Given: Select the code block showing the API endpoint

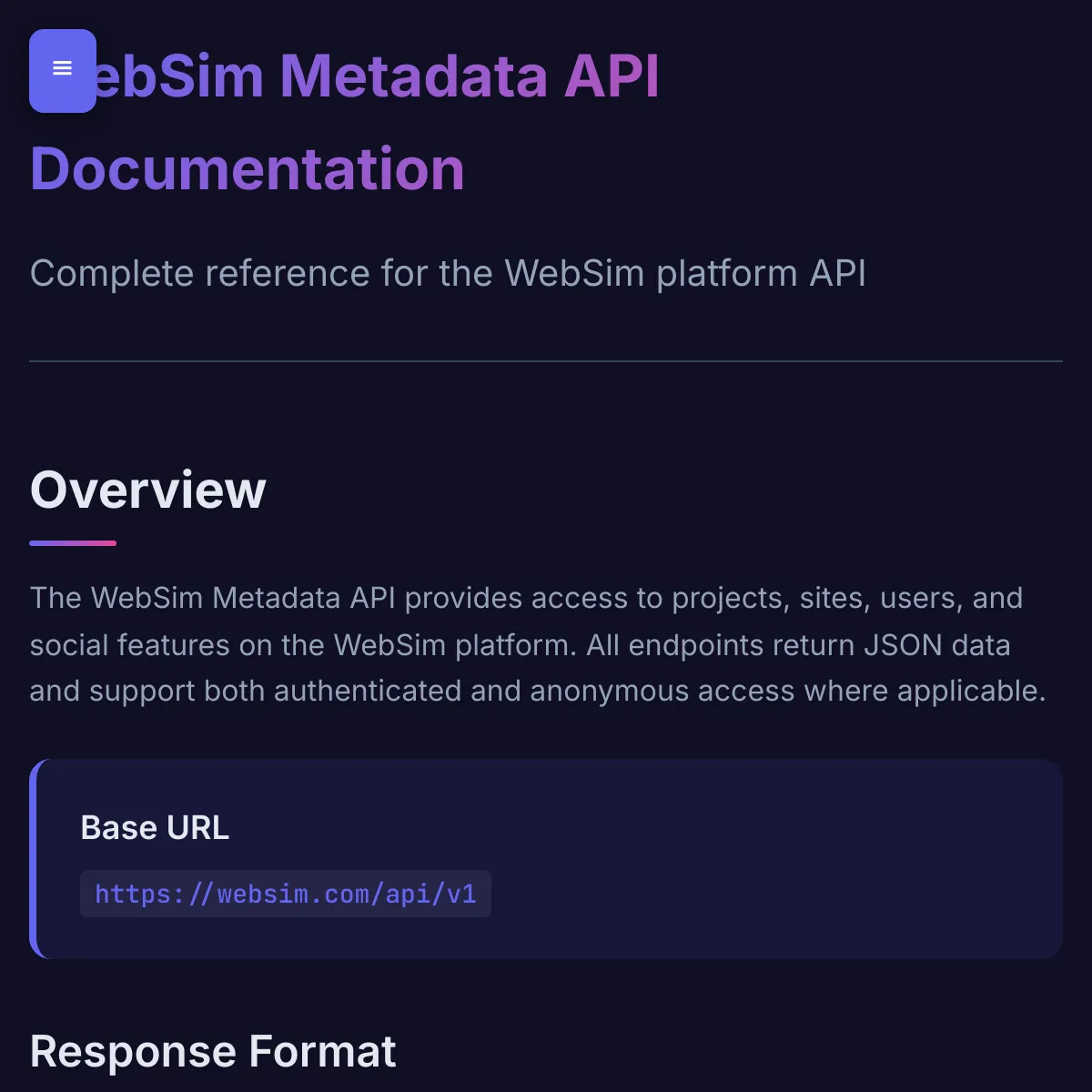Looking at the screenshot, I should click(285, 894).
